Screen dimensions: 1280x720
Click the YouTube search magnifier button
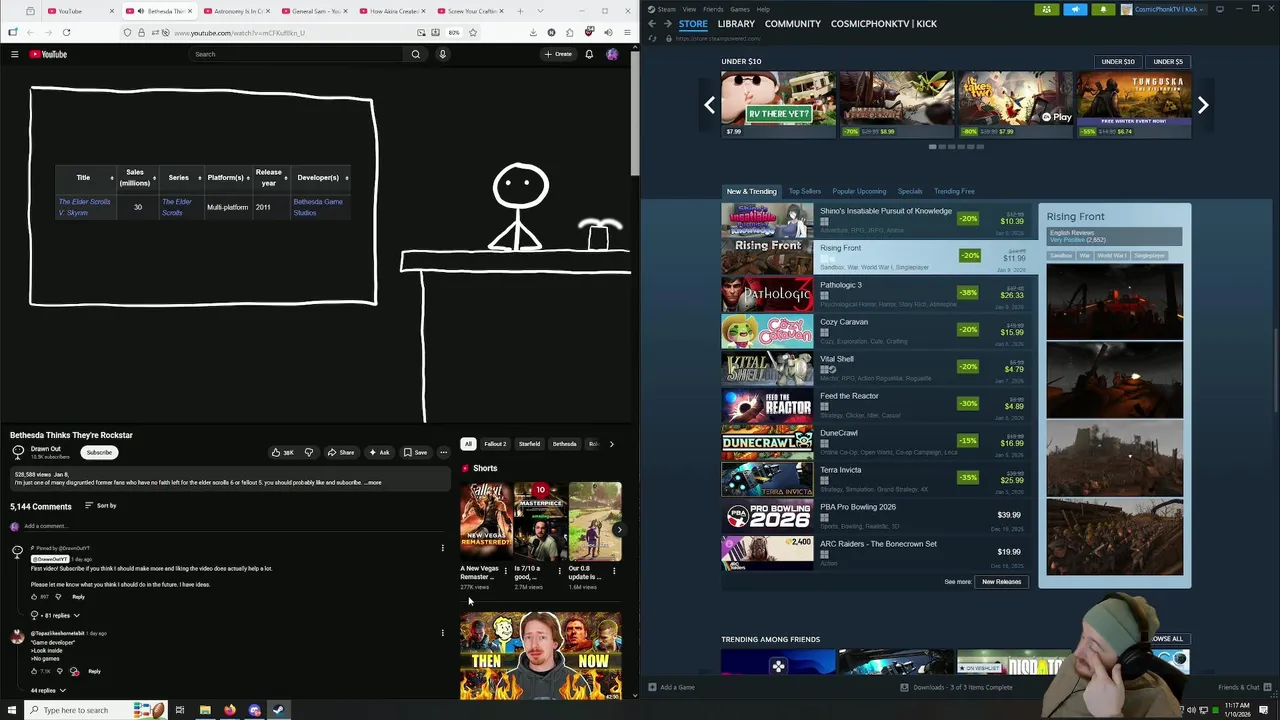pyautogui.click(x=416, y=54)
